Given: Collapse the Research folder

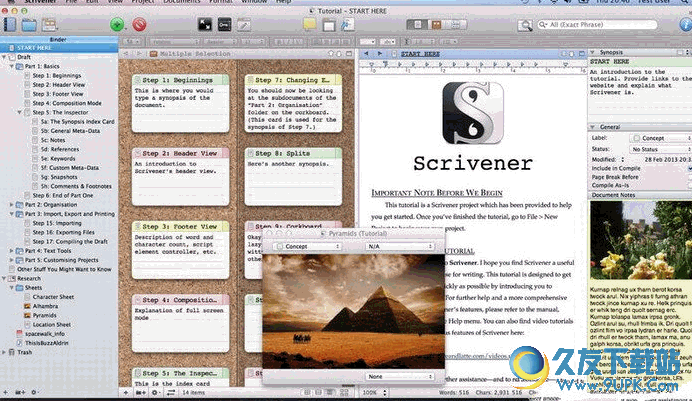Looking at the screenshot, I should point(4,278).
